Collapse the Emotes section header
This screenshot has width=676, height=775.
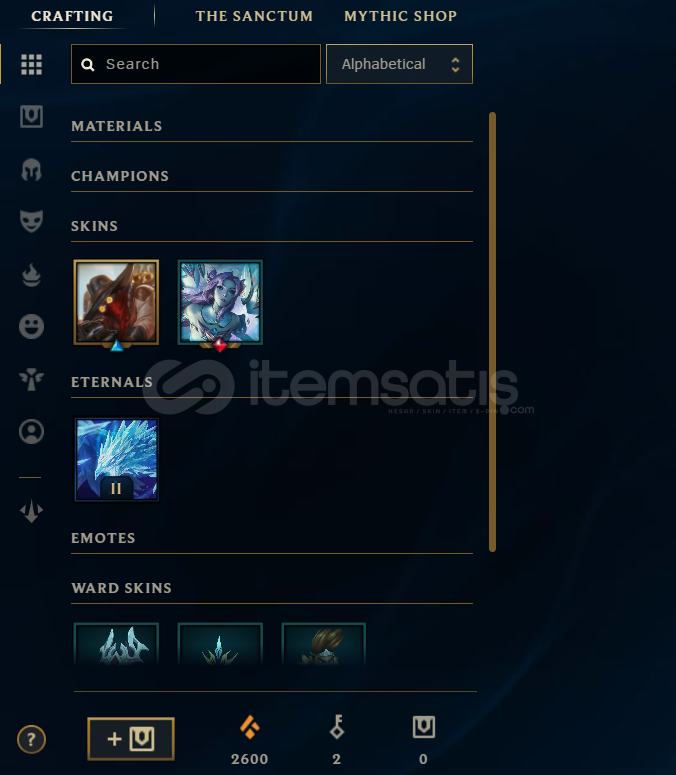click(x=272, y=538)
